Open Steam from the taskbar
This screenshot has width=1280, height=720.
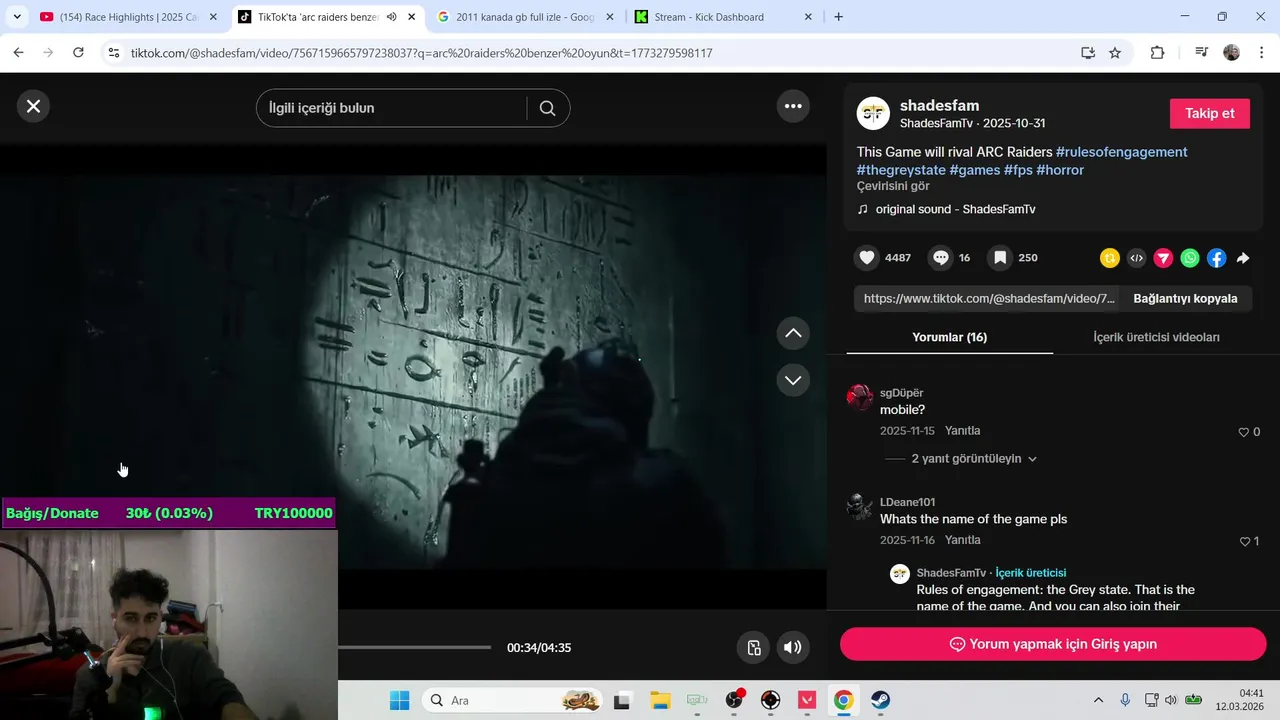click(880, 700)
